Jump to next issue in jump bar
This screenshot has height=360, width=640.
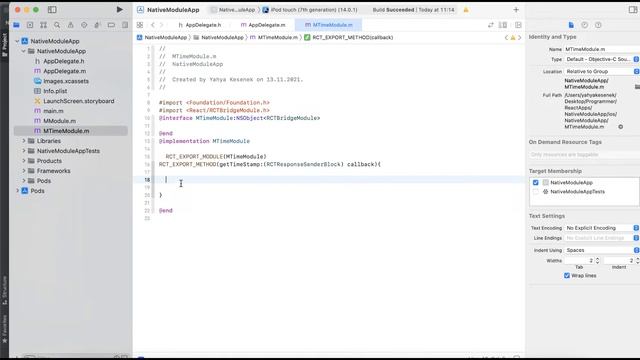520,38
